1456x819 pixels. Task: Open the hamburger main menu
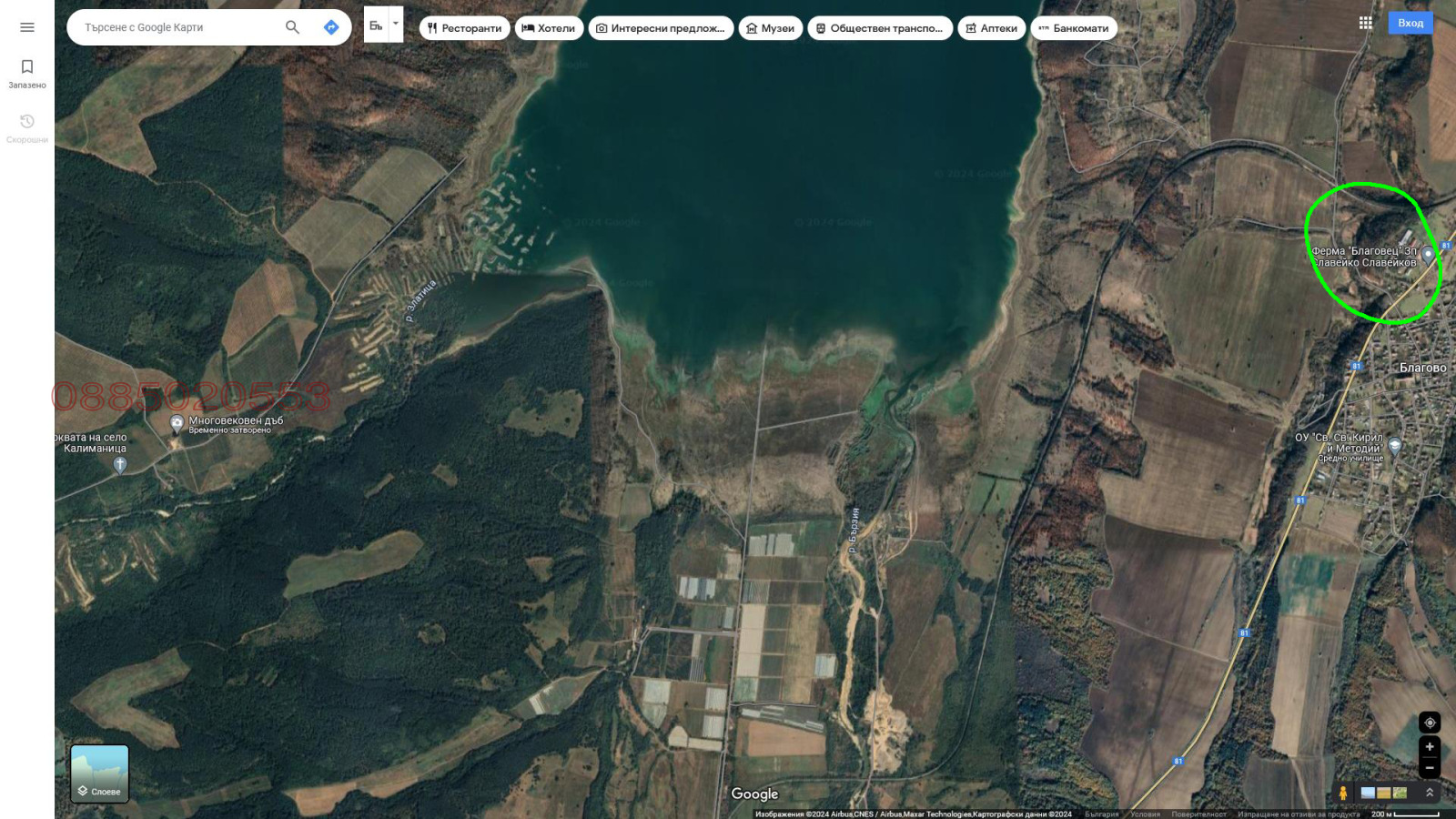27,27
